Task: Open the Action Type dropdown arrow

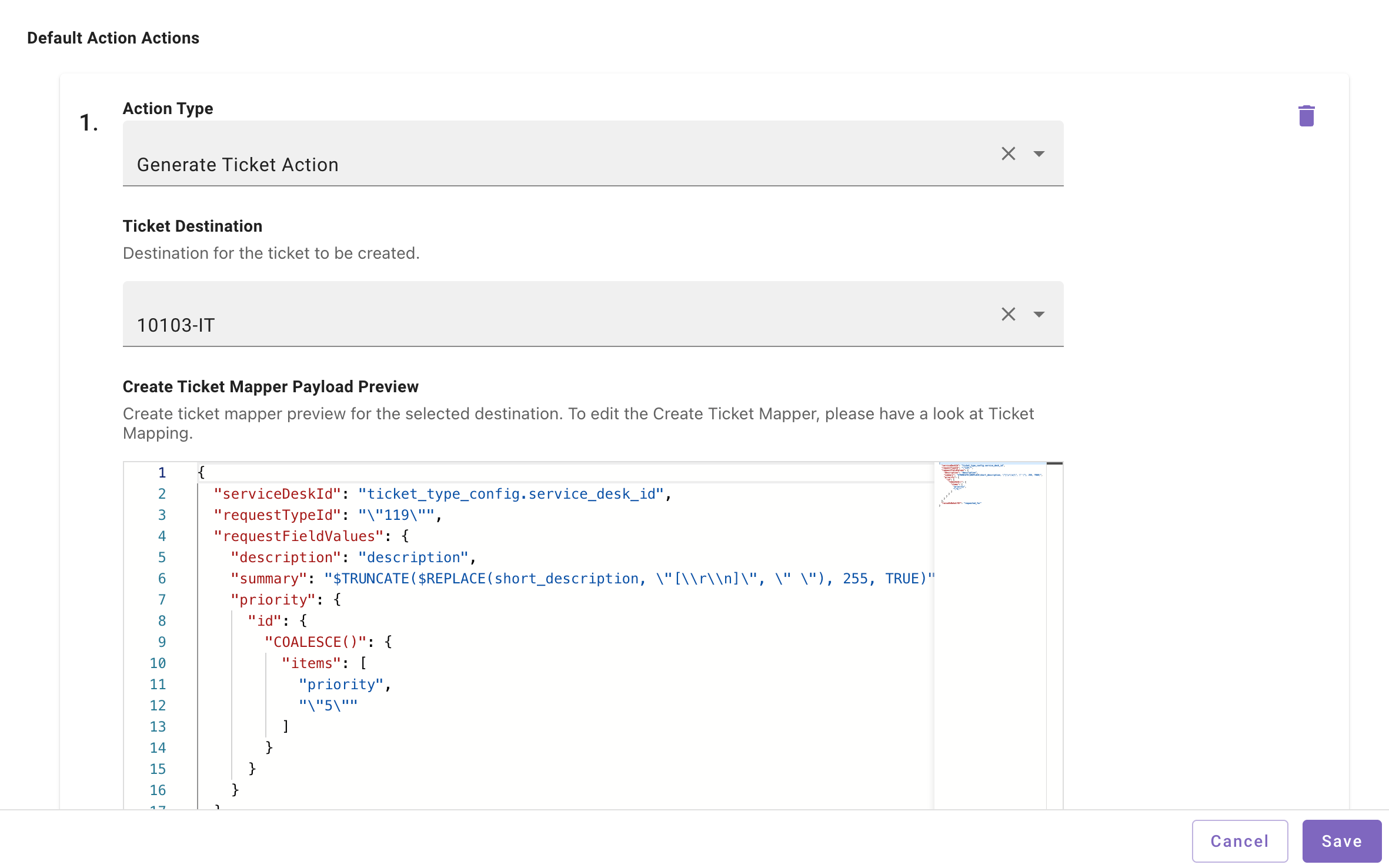Action: (1039, 153)
